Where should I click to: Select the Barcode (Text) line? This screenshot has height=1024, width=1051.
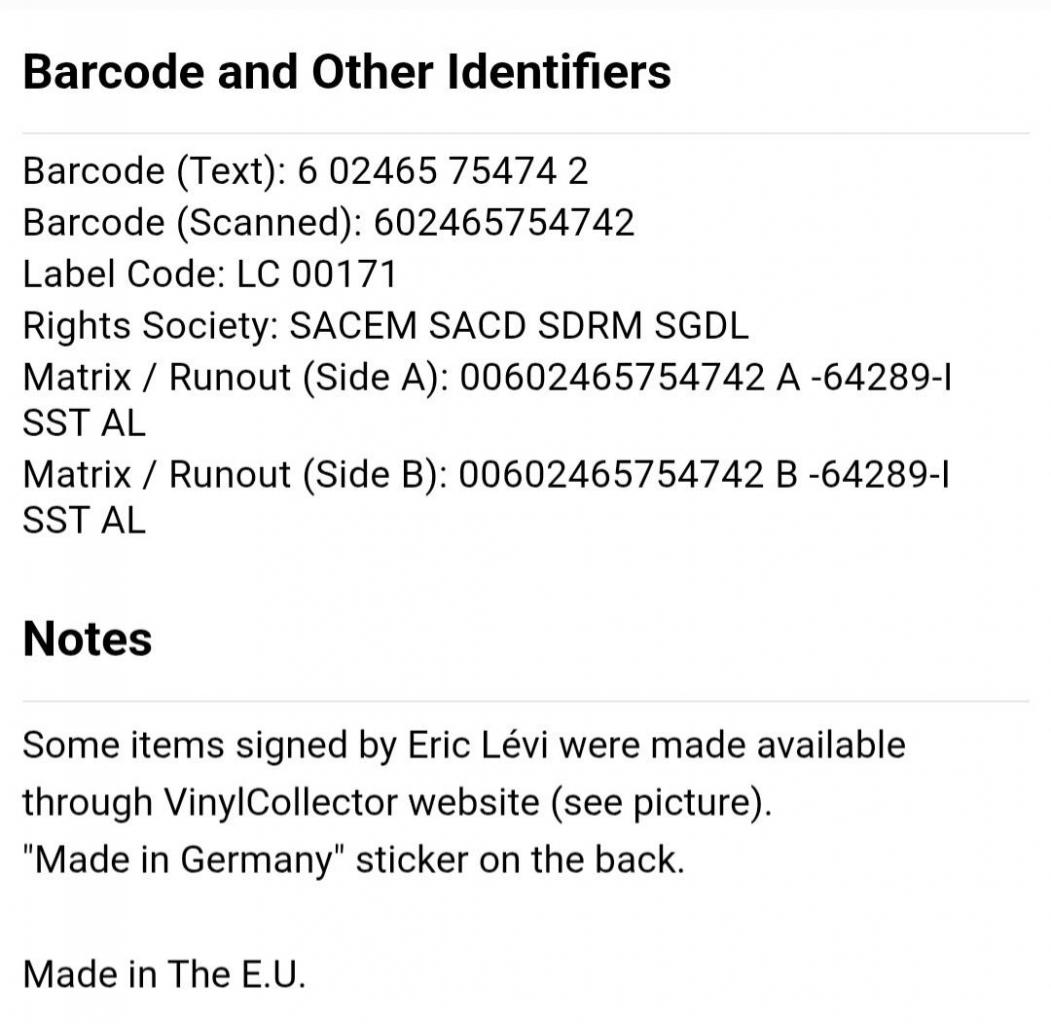point(306,171)
